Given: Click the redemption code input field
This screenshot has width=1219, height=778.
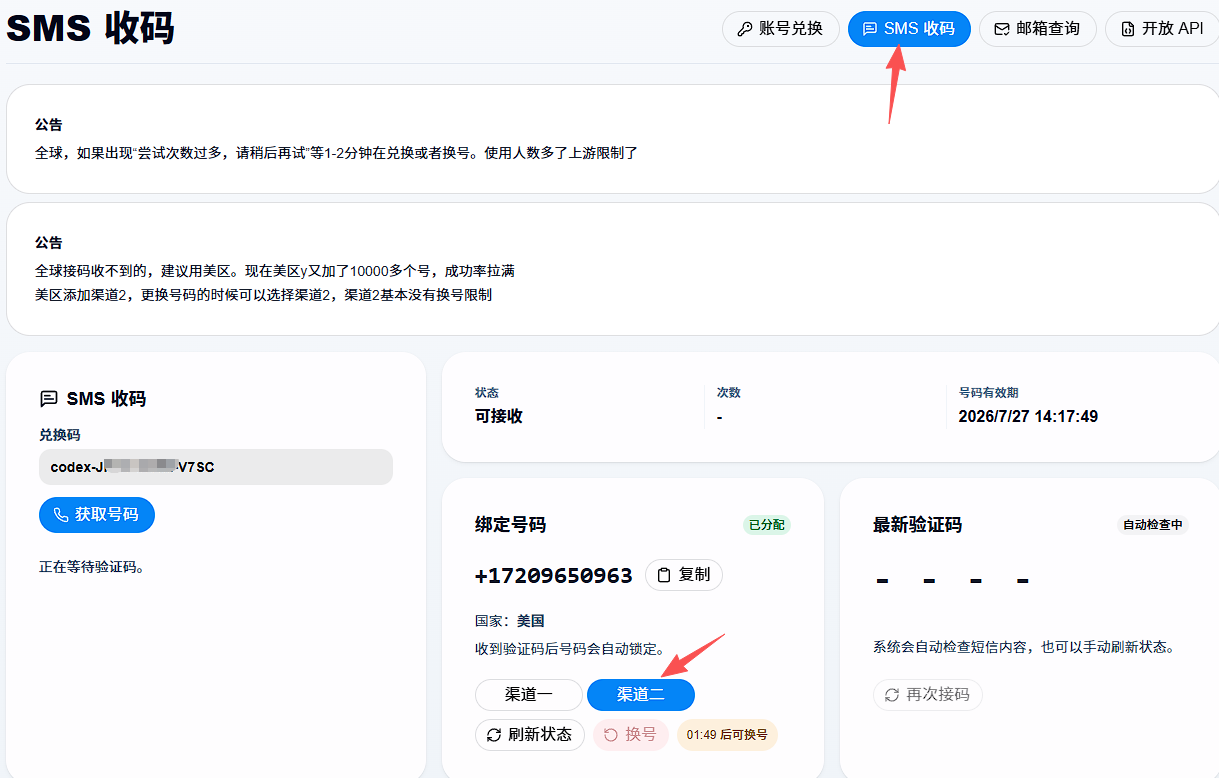Looking at the screenshot, I should pos(216,467).
